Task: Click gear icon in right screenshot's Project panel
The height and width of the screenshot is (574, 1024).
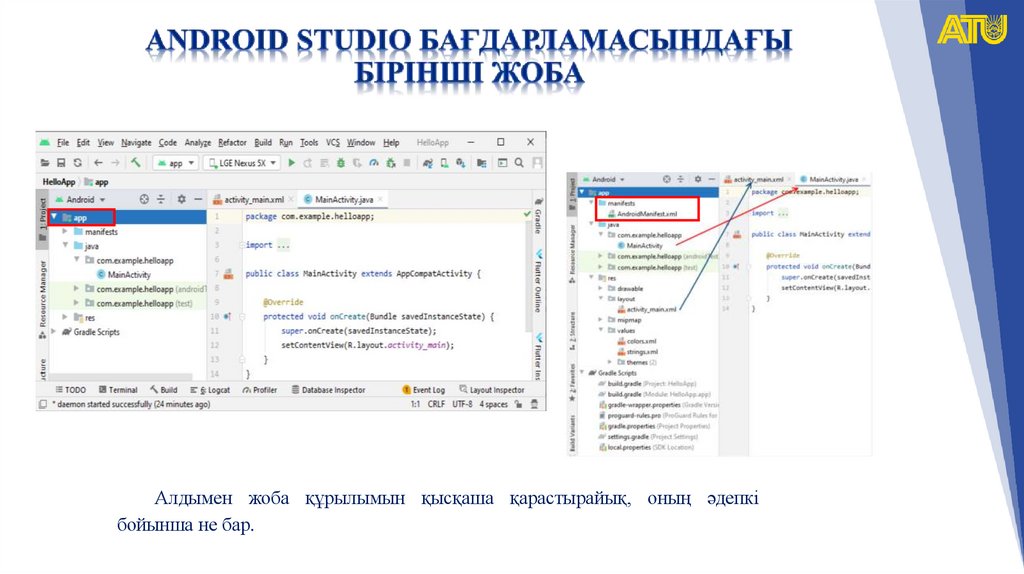Action: pos(697,179)
